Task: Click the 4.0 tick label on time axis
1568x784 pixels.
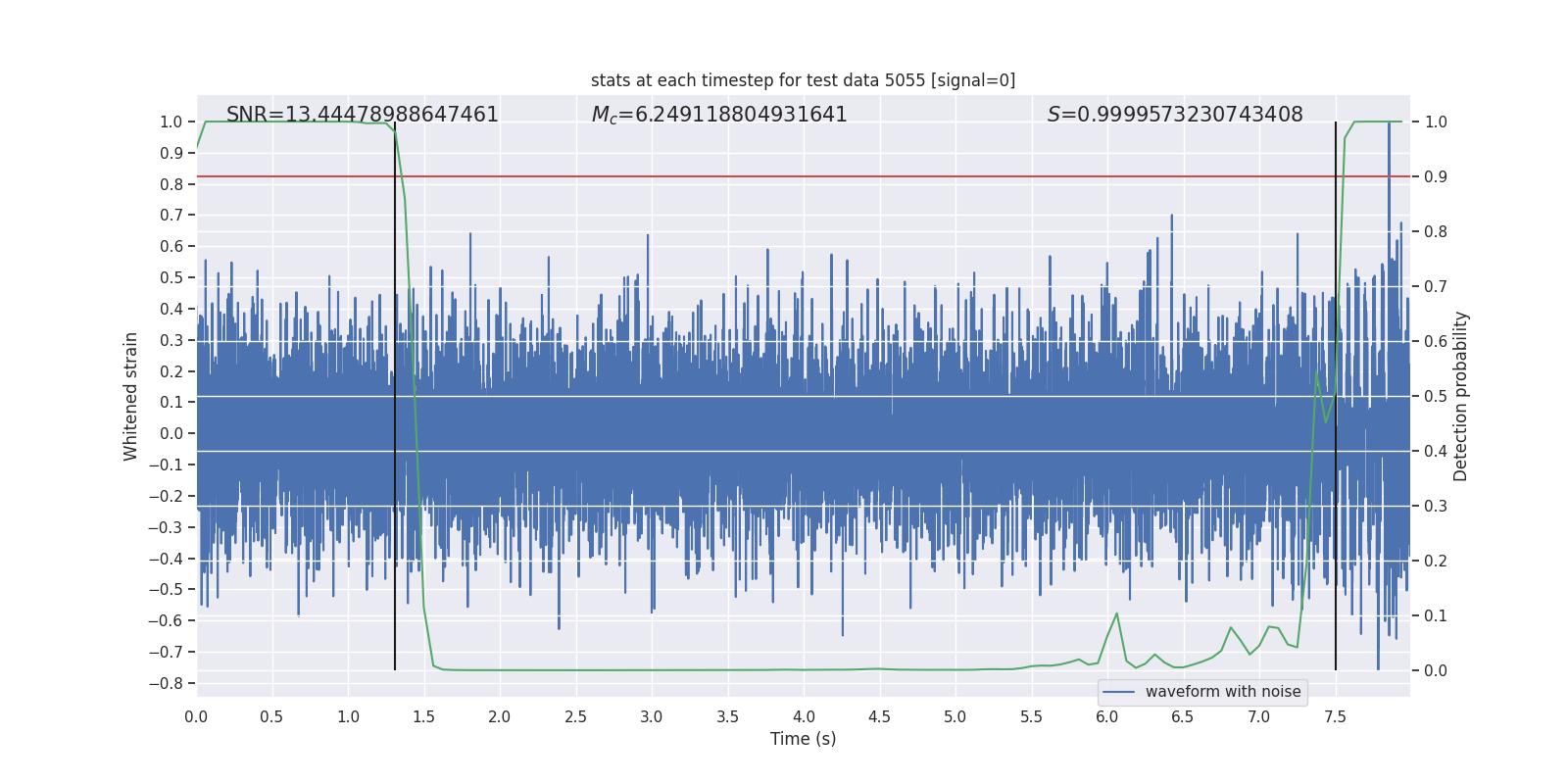Action: click(803, 716)
